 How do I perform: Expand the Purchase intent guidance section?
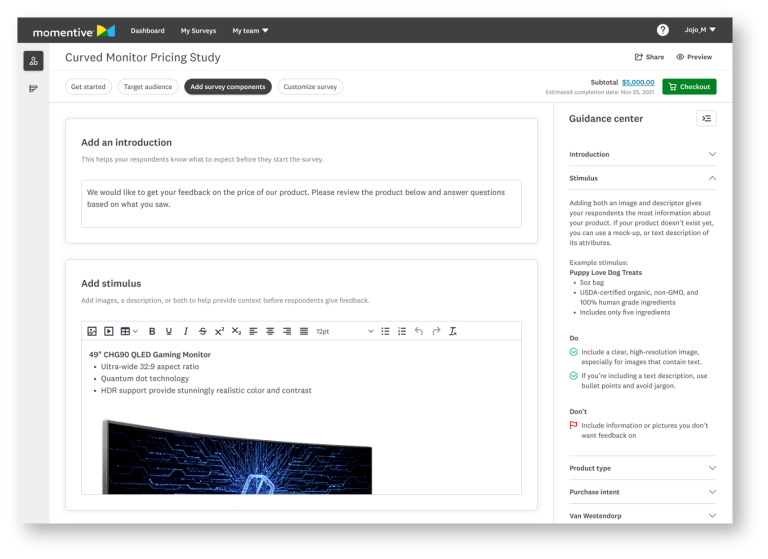642,492
